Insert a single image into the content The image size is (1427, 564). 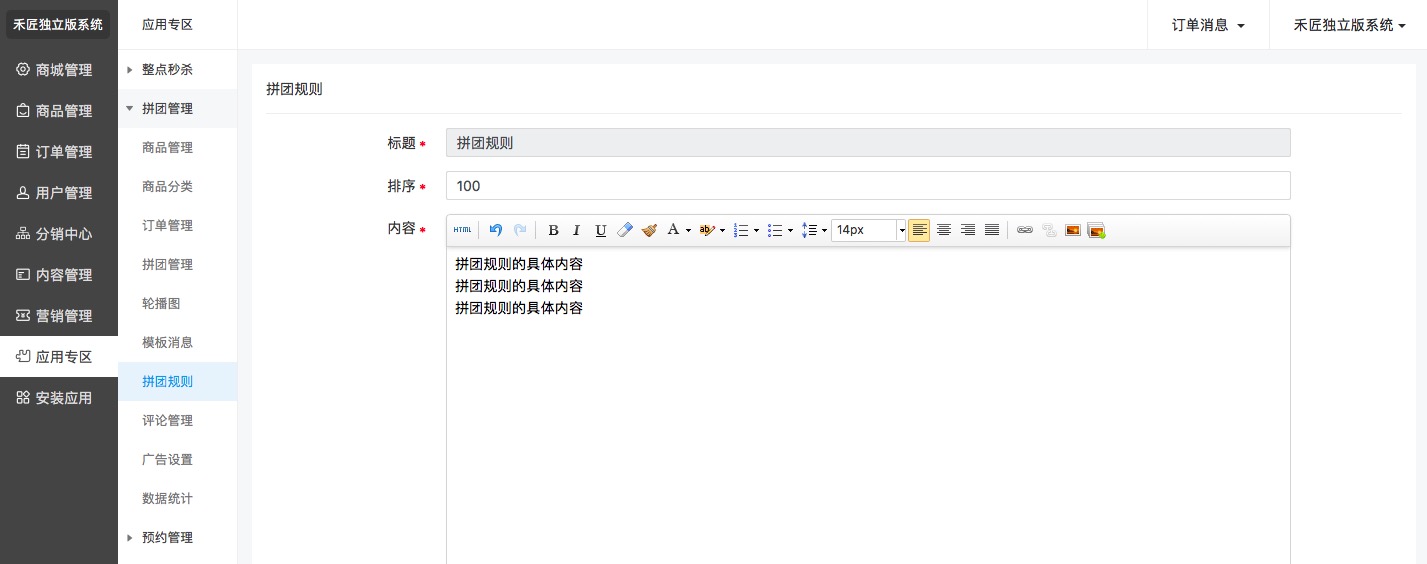(x=1072, y=230)
